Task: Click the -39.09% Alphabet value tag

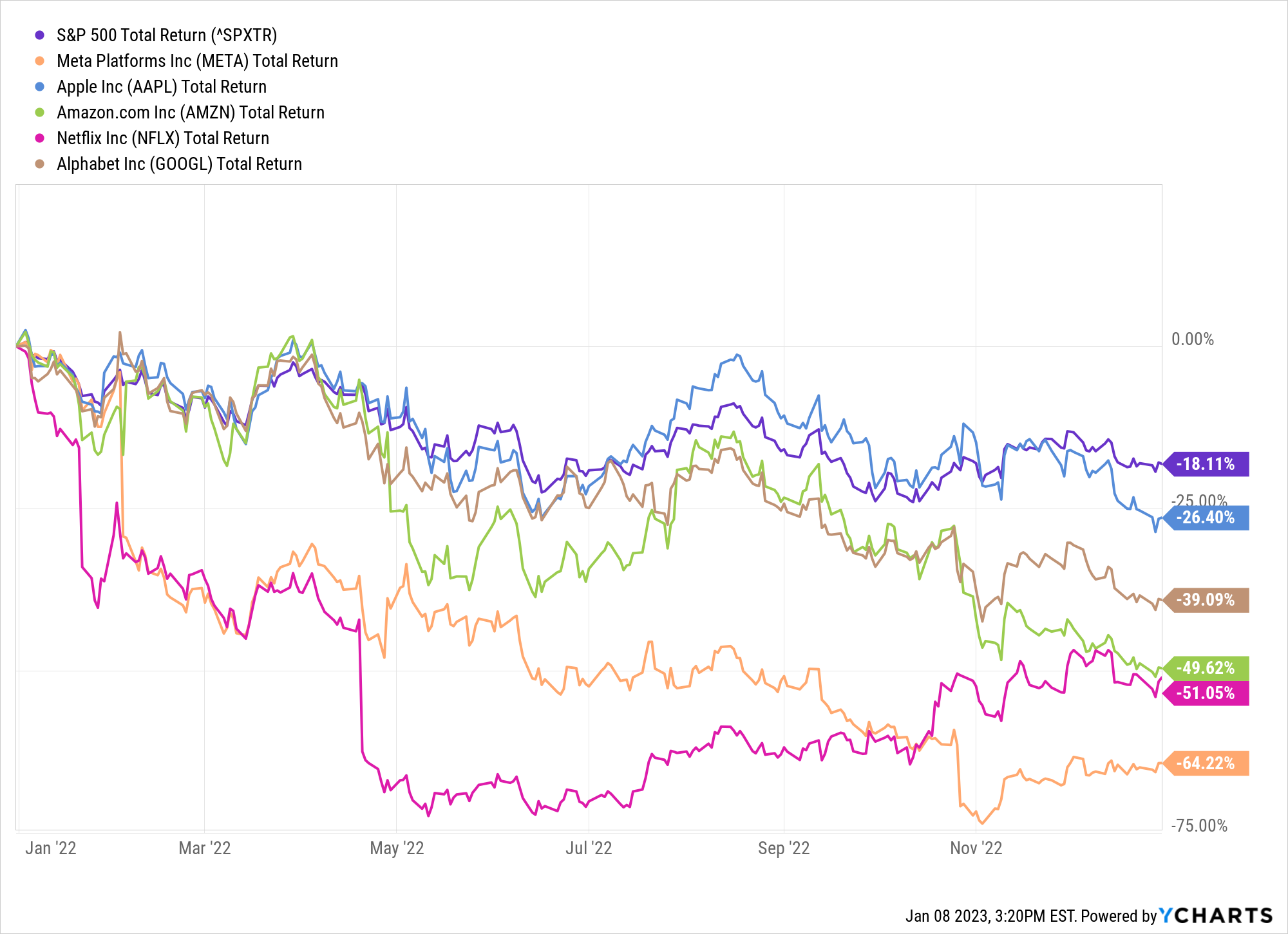Action: [1206, 600]
